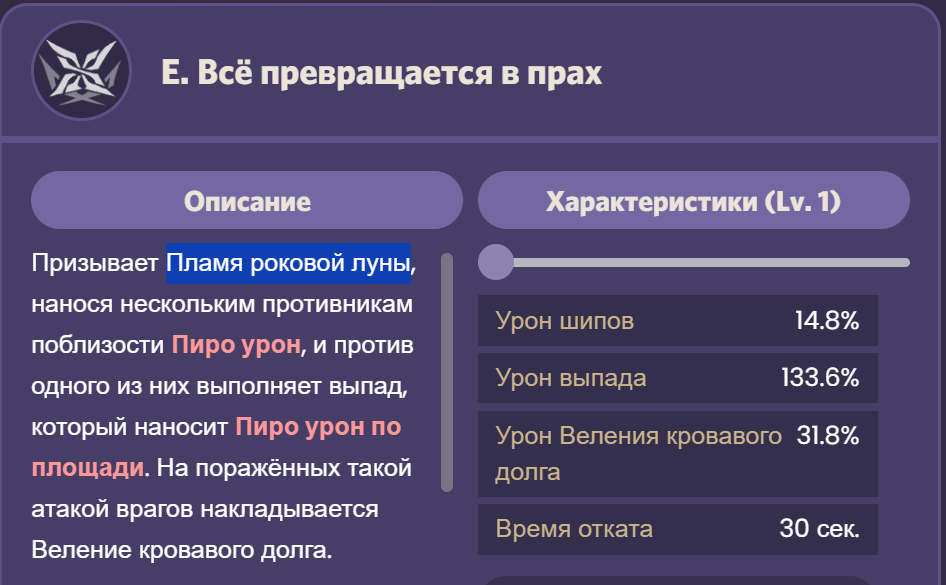Image resolution: width=946 pixels, height=585 pixels.
Task: Click the 'Время отката' stat row
Action: [x=678, y=529]
